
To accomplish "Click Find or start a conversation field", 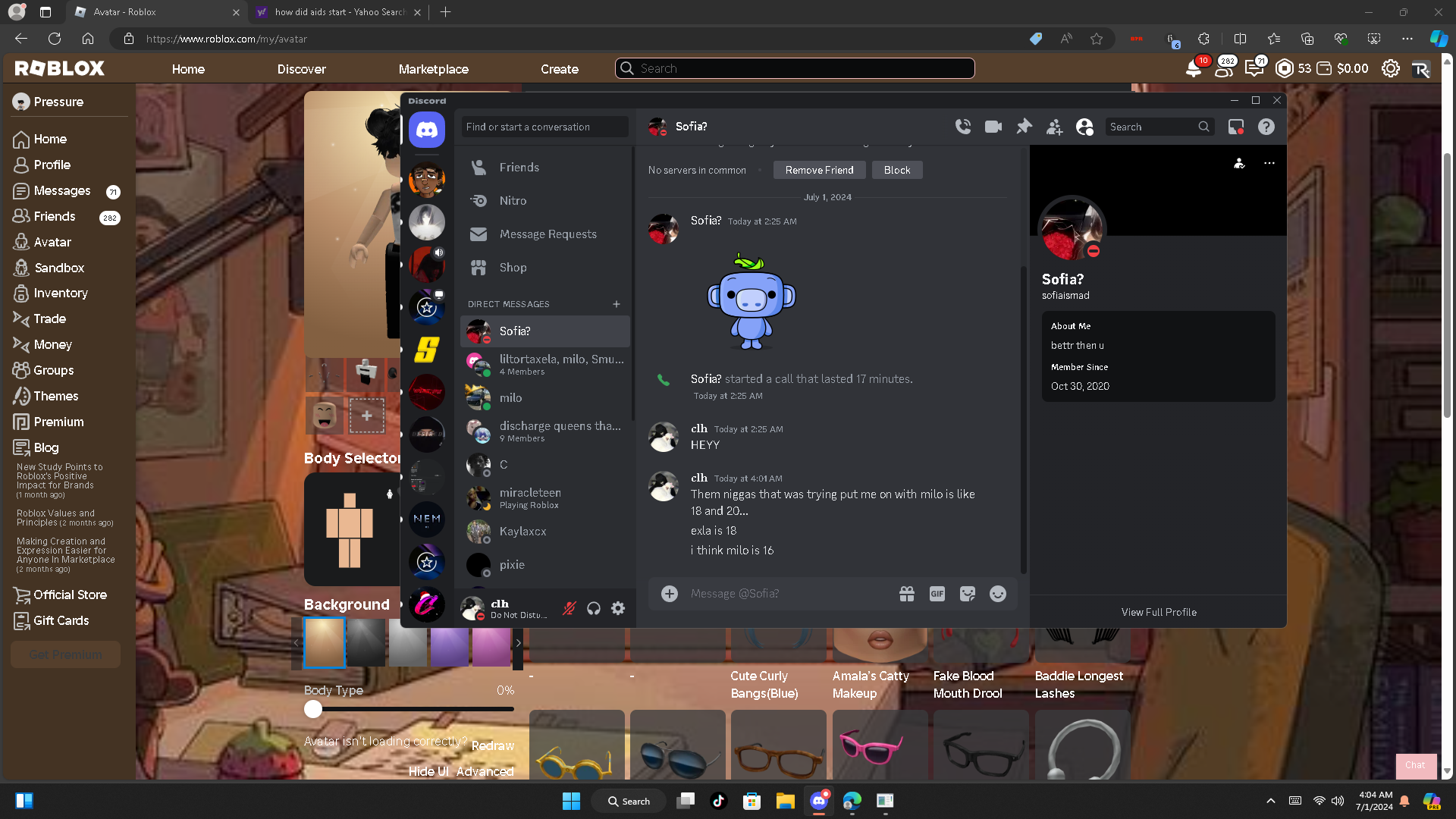I will click(545, 127).
